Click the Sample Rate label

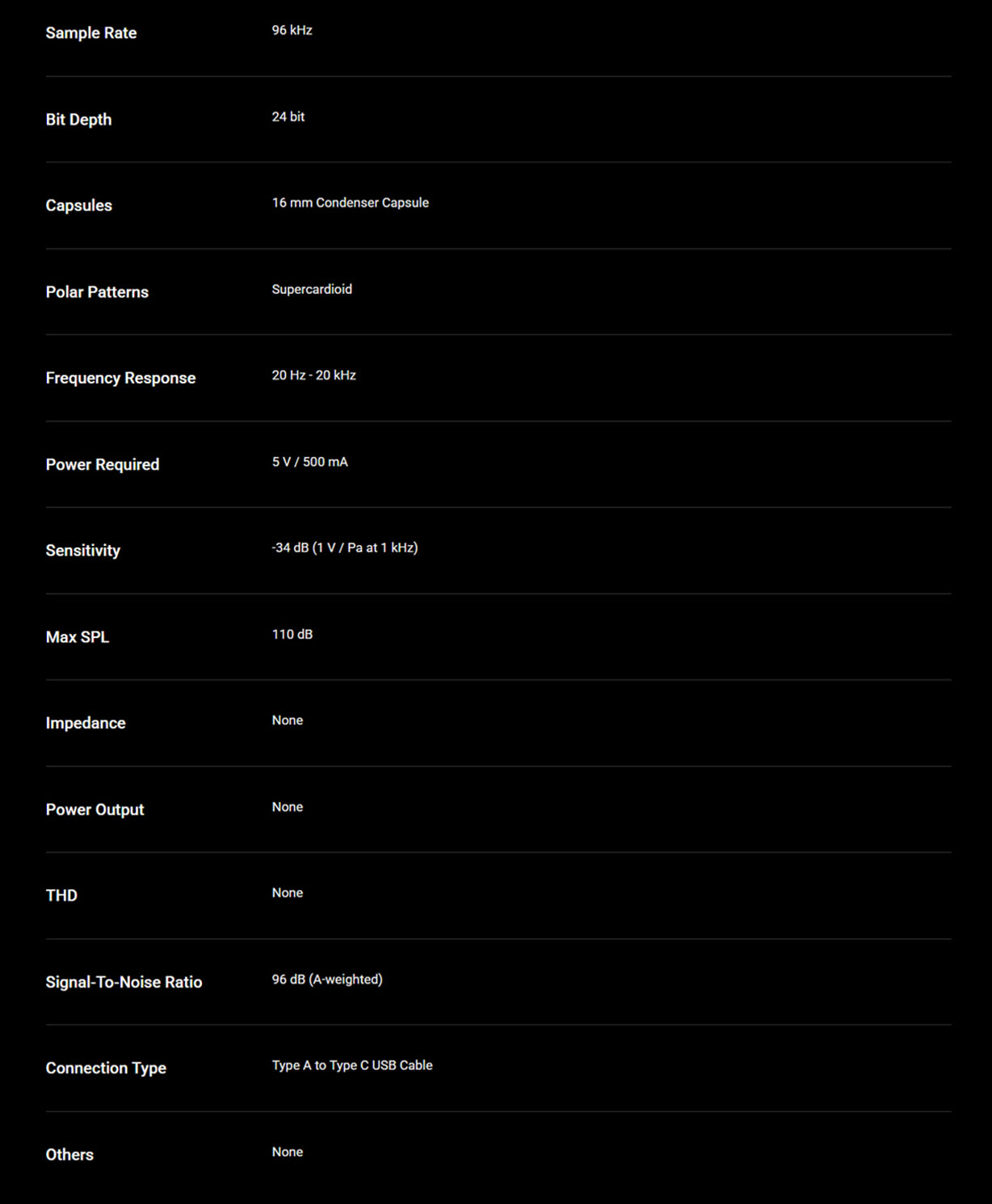tap(91, 33)
